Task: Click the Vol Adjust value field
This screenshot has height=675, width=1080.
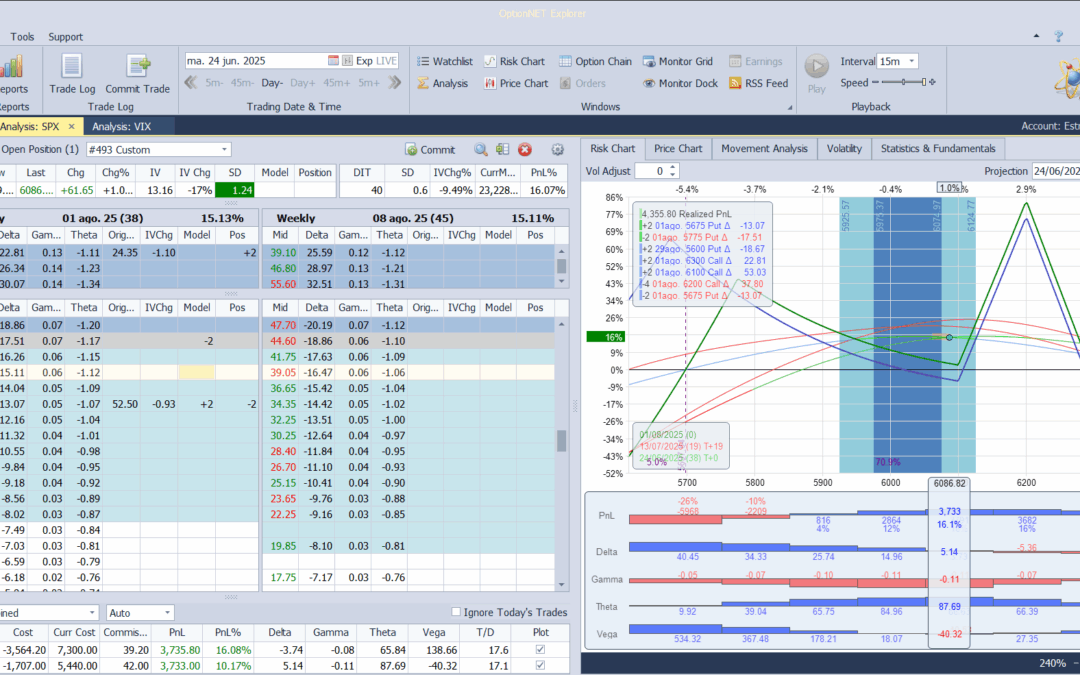Action: [652, 171]
